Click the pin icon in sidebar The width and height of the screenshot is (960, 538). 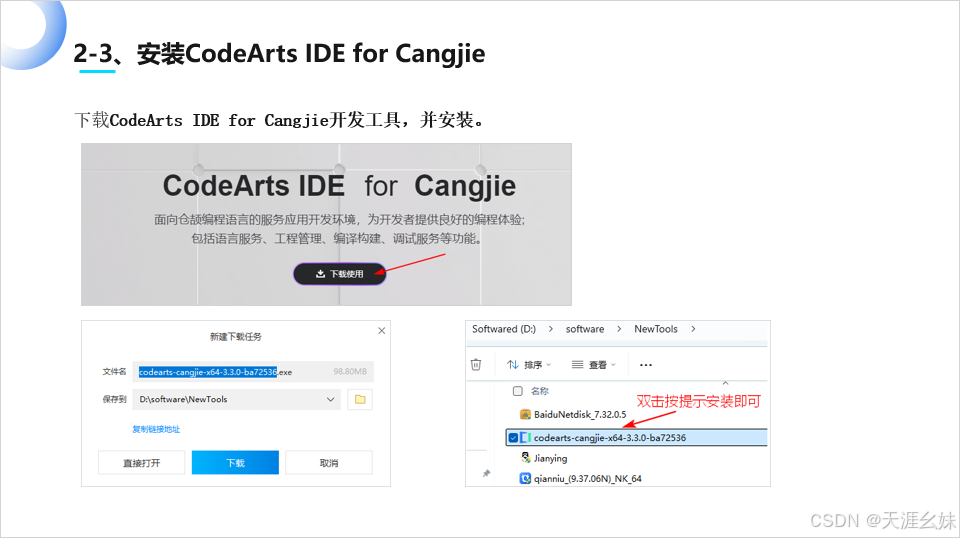(x=486, y=473)
